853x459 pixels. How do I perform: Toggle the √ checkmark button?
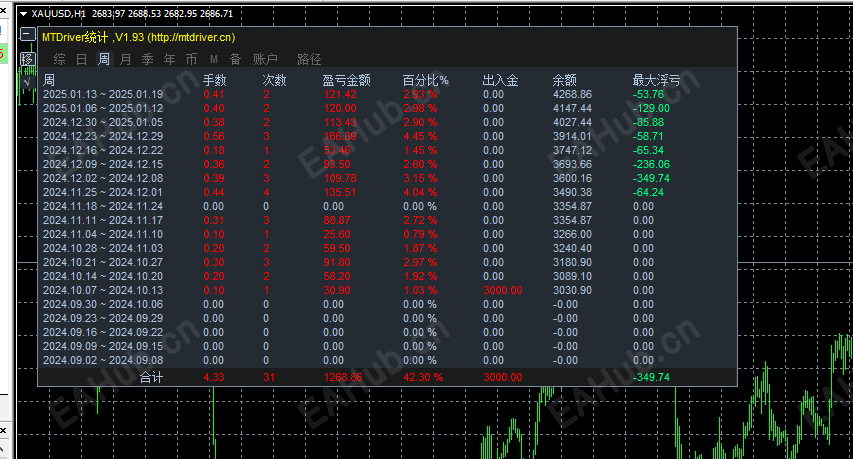28,82
